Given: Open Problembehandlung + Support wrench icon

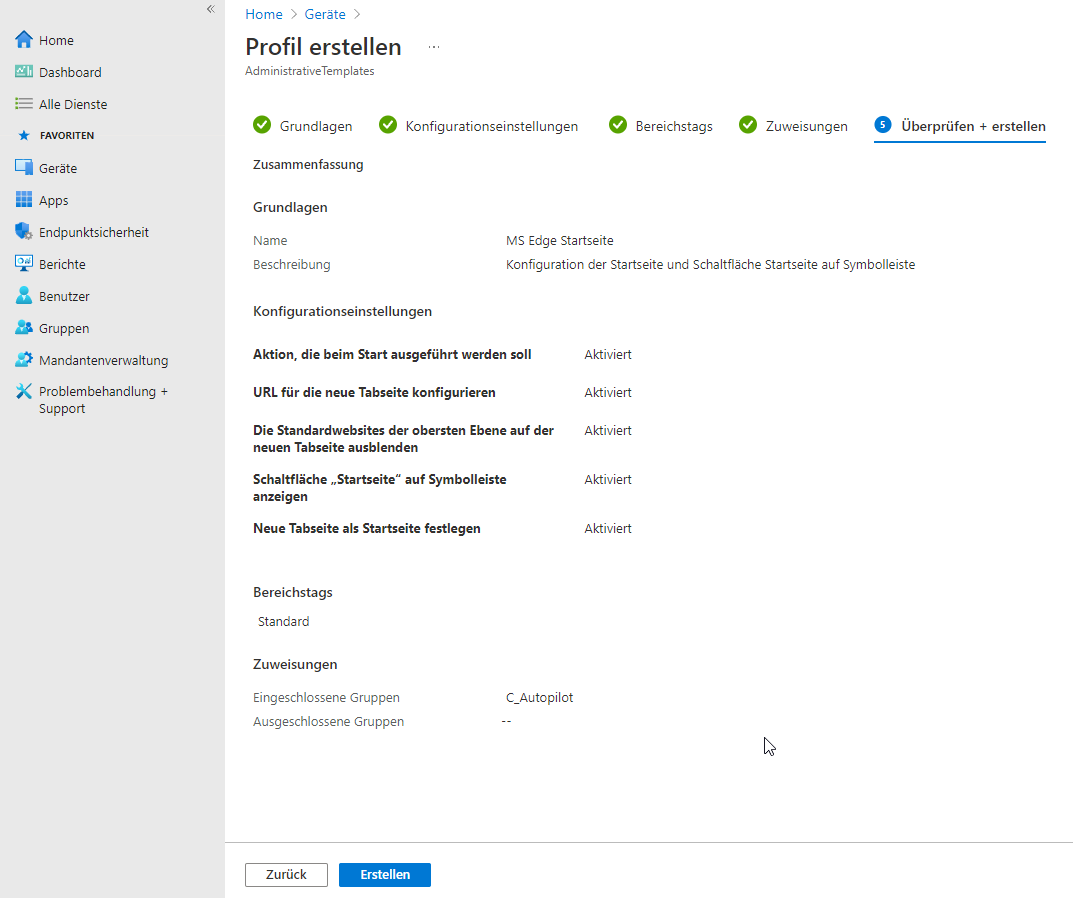Looking at the screenshot, I should [x=24, y=392].
